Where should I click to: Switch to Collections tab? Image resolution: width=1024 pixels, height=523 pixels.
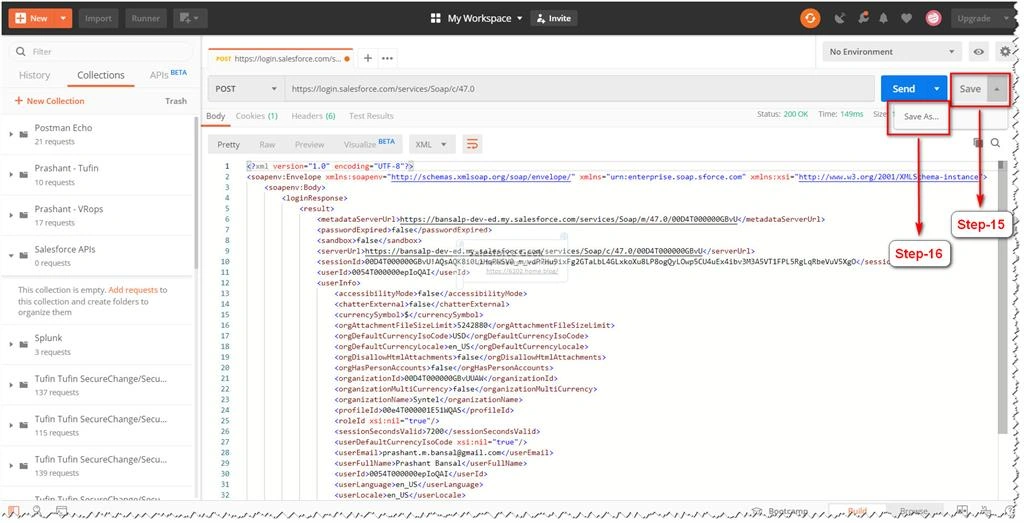coord(101,75)
